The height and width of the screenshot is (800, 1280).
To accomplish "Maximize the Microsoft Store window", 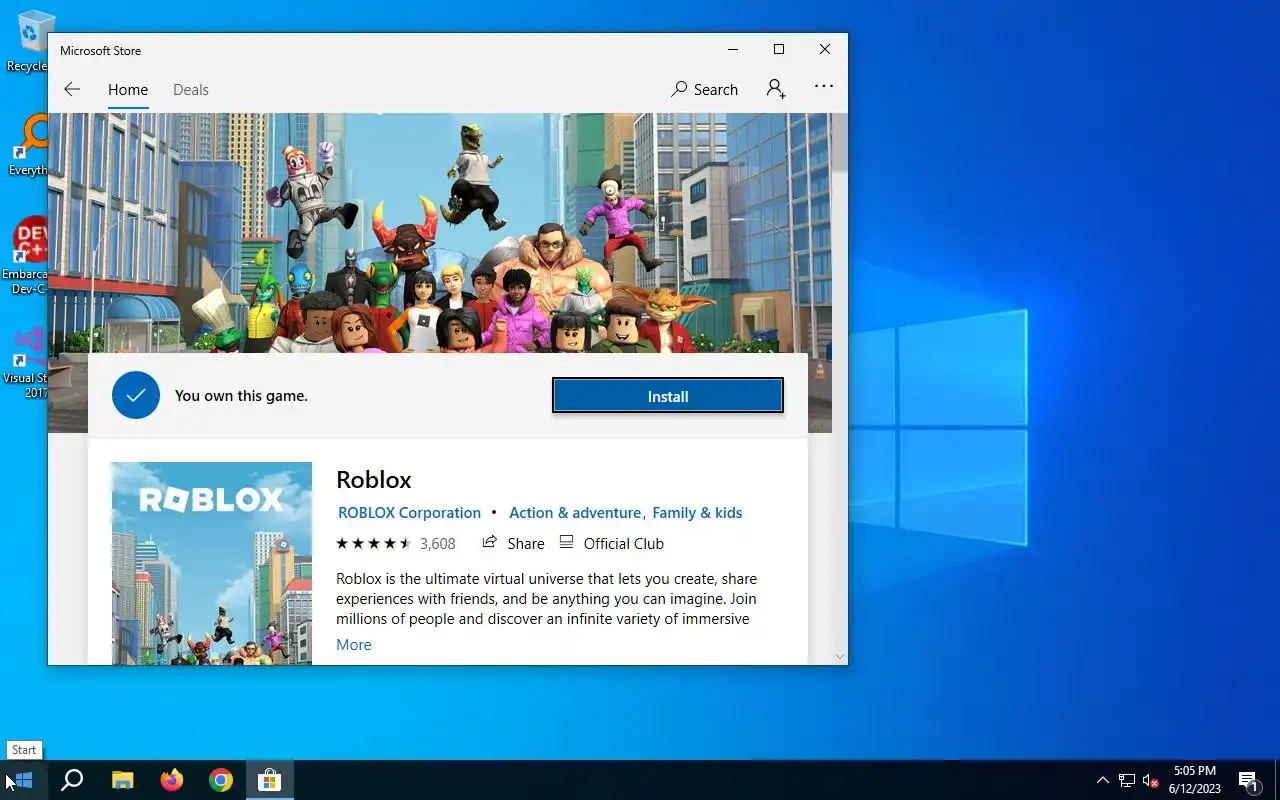I will [779, 49].
